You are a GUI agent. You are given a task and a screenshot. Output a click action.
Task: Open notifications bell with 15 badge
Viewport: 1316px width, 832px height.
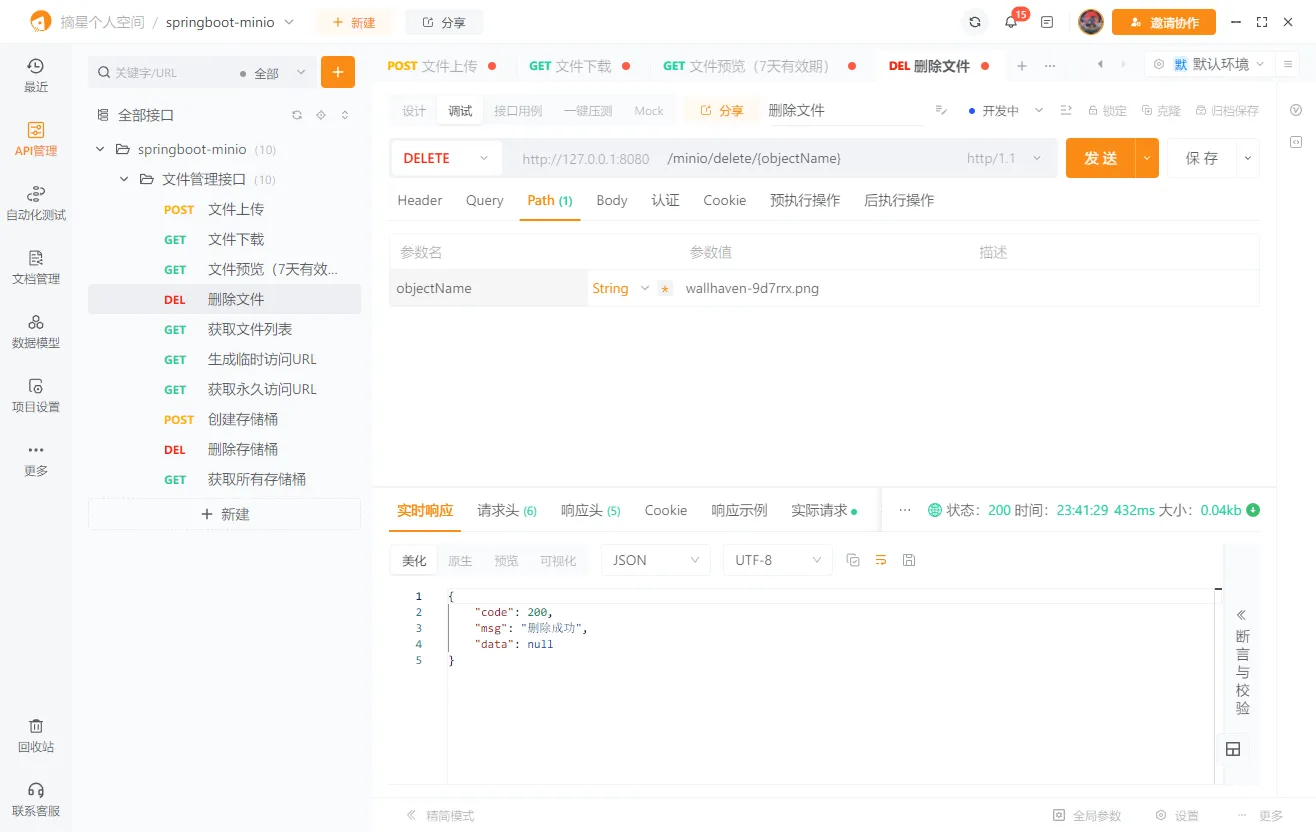(1012, 22)
